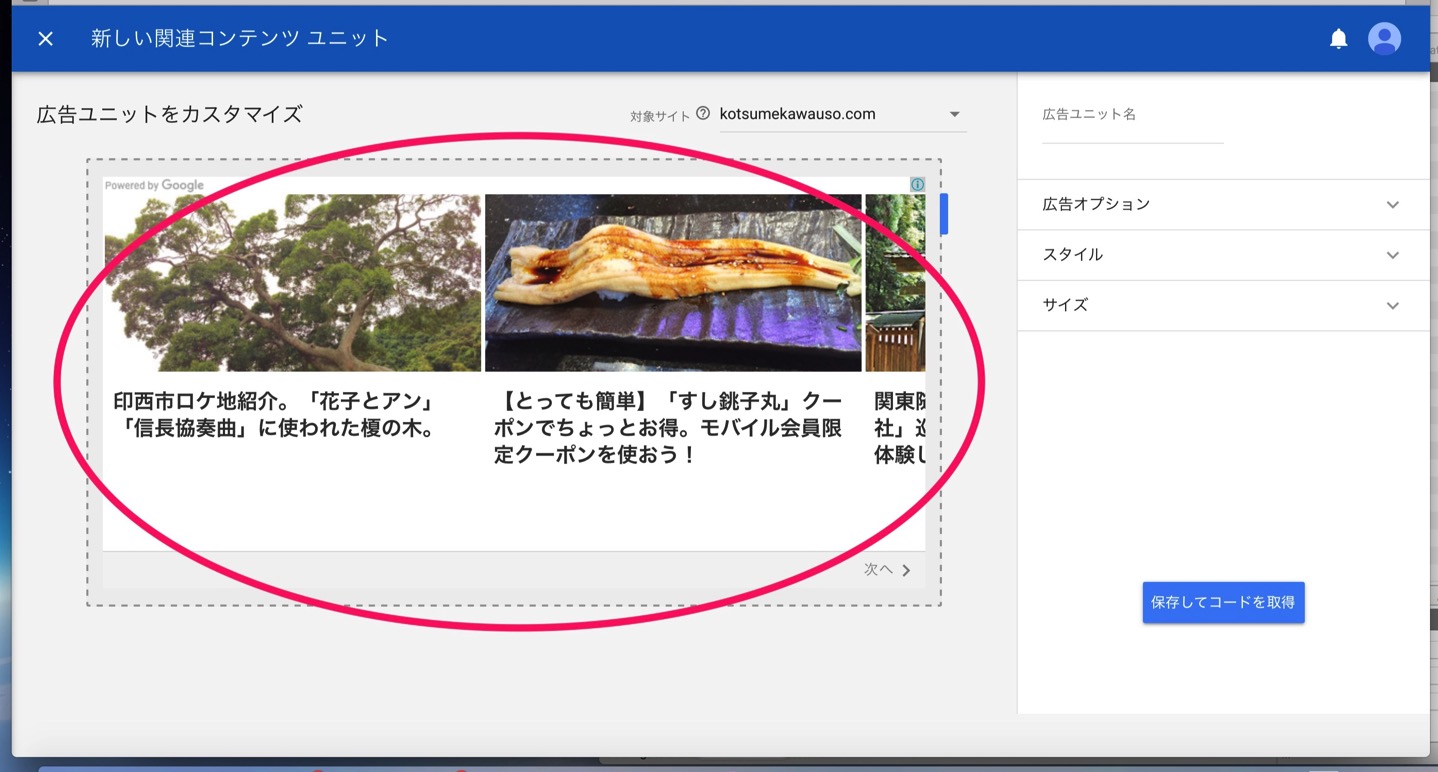Open the notifications bell
1438x772 pixels.
(1338, 39)
